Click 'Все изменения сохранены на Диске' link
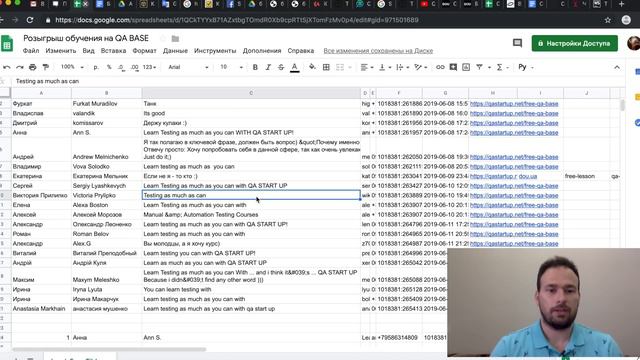 (378, 51)
